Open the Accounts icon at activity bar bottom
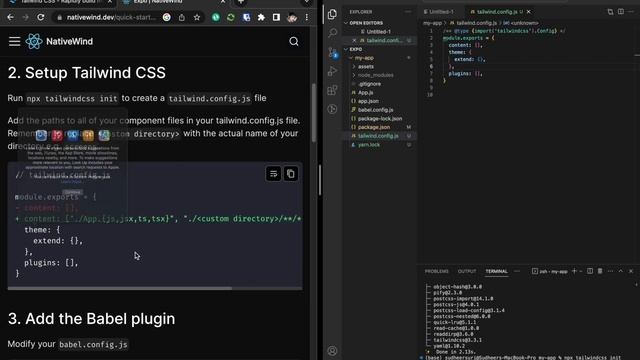 [x=332, y=351]
